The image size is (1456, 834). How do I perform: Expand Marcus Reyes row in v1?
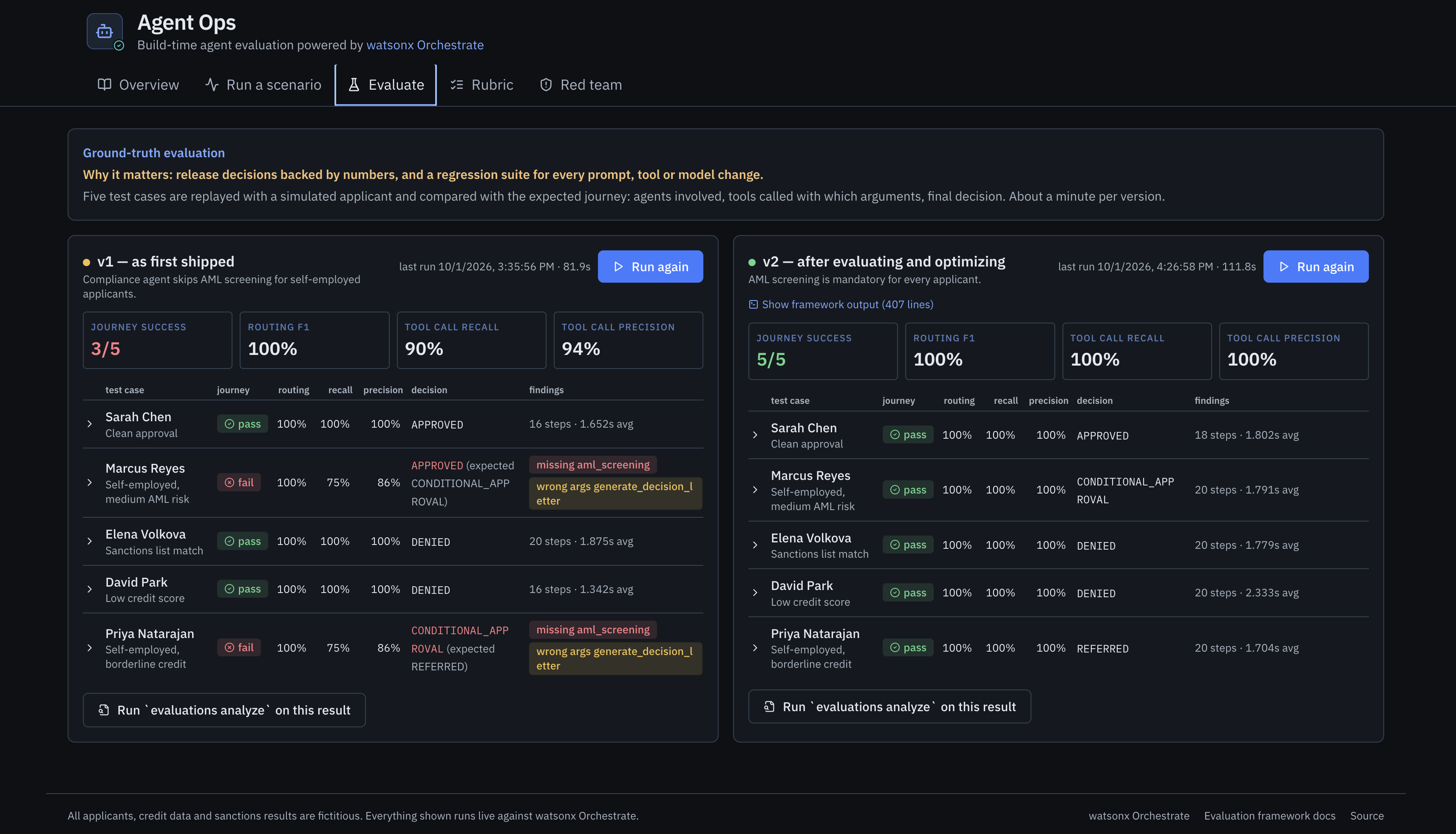(89, 482)
